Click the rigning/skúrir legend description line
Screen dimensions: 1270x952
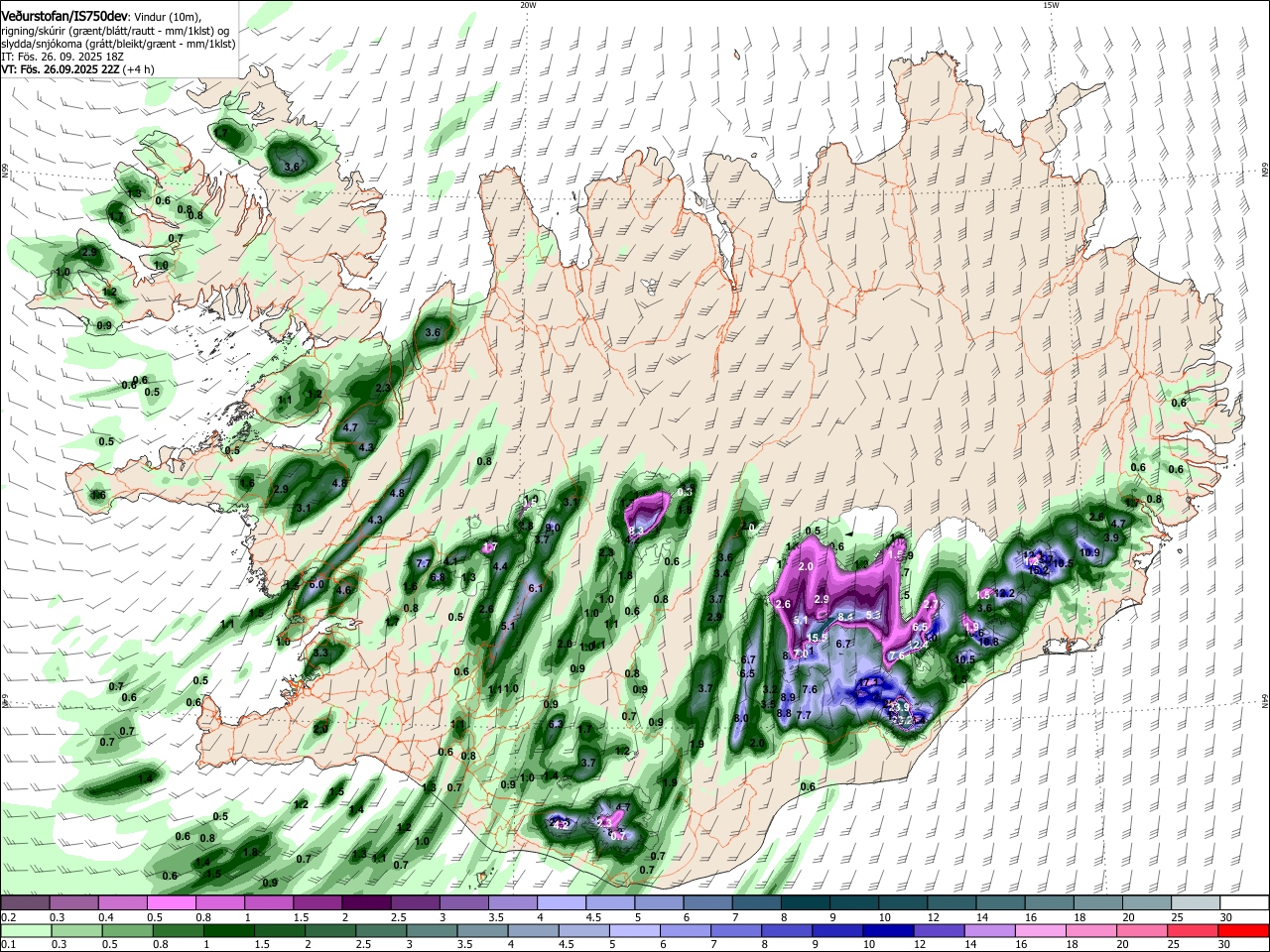115,31
